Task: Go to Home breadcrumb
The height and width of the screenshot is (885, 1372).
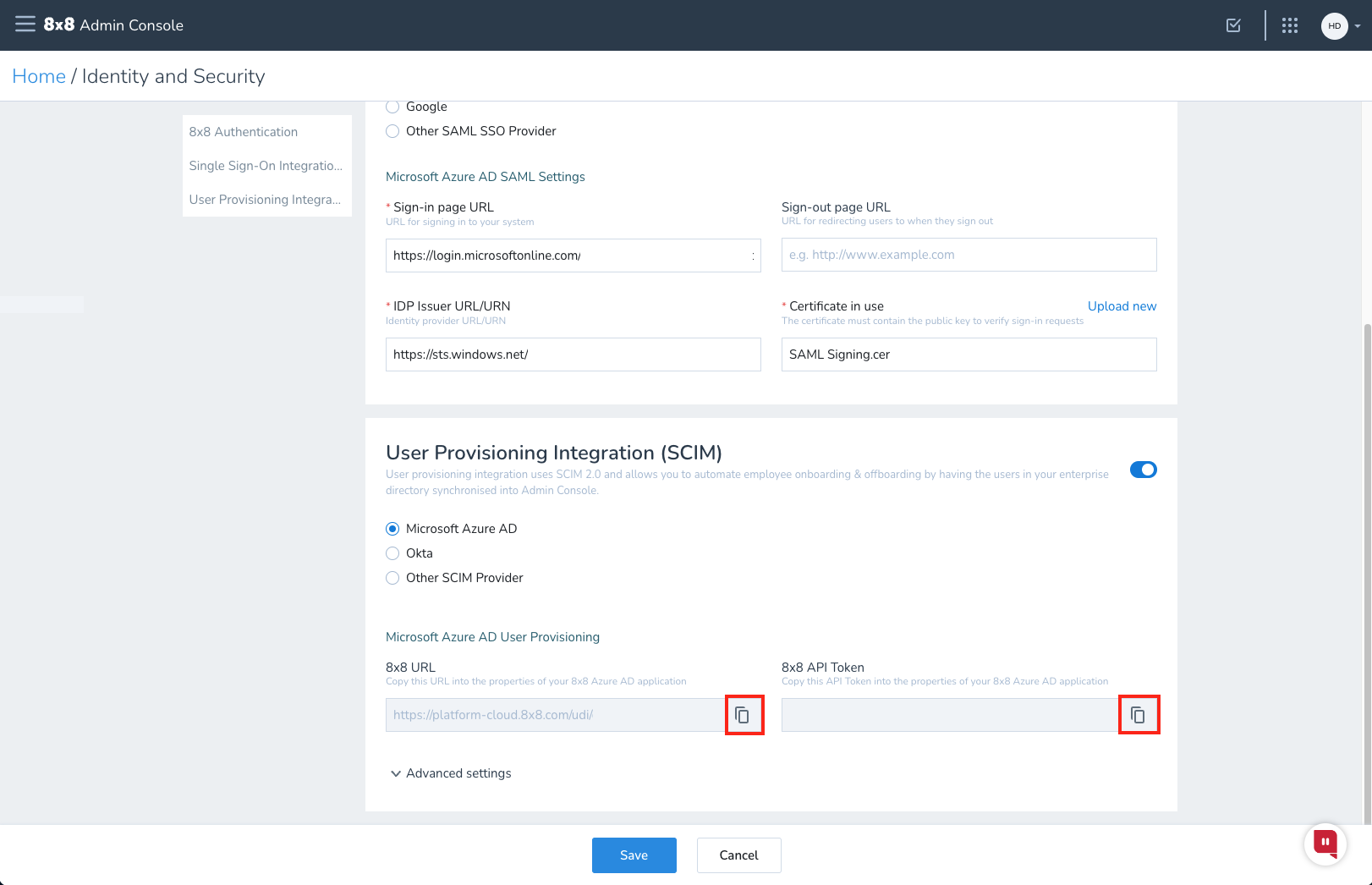Action: pyautogui.click(x=39, y=76)
